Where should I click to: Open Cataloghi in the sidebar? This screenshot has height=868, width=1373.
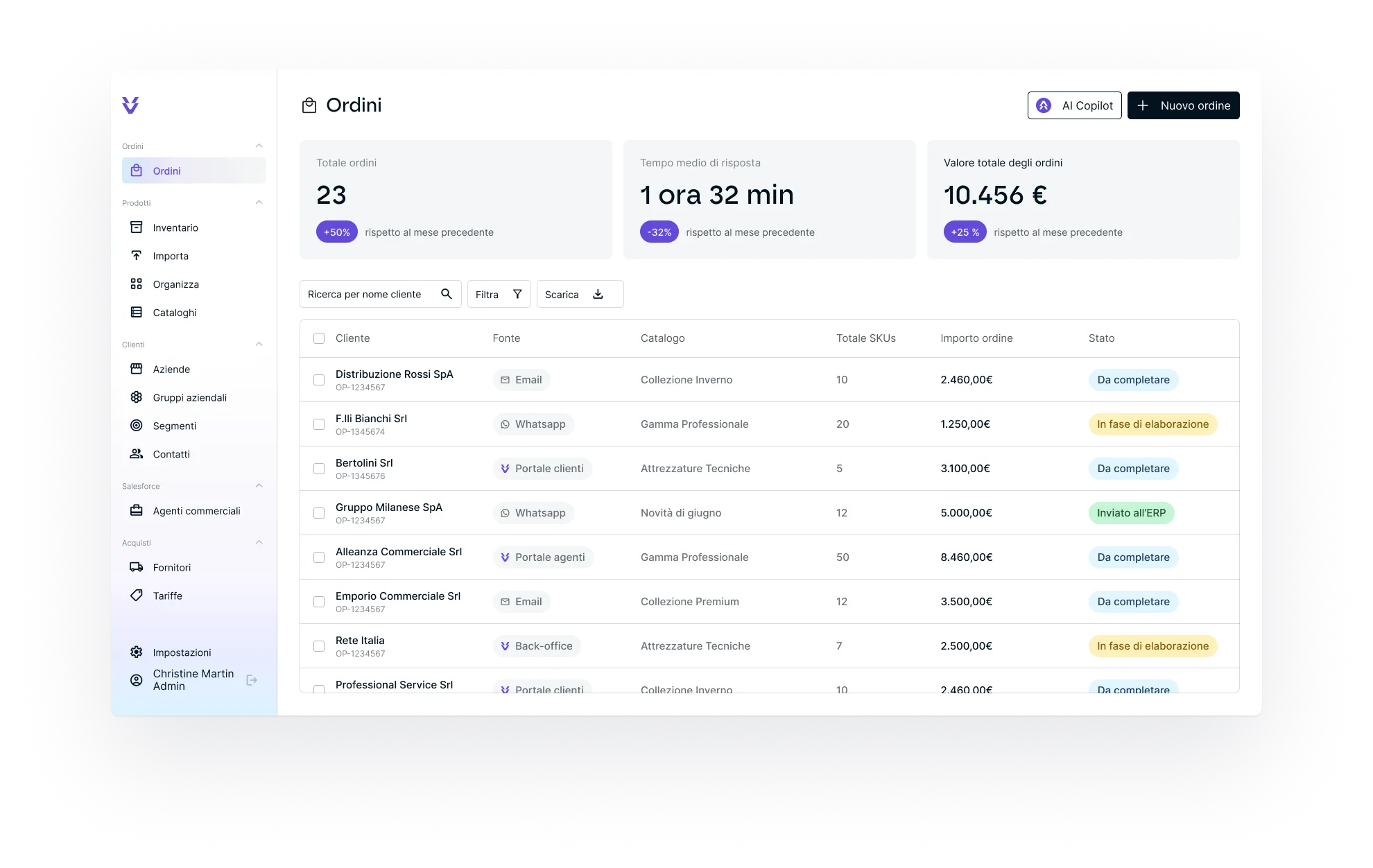click(175, 313)
